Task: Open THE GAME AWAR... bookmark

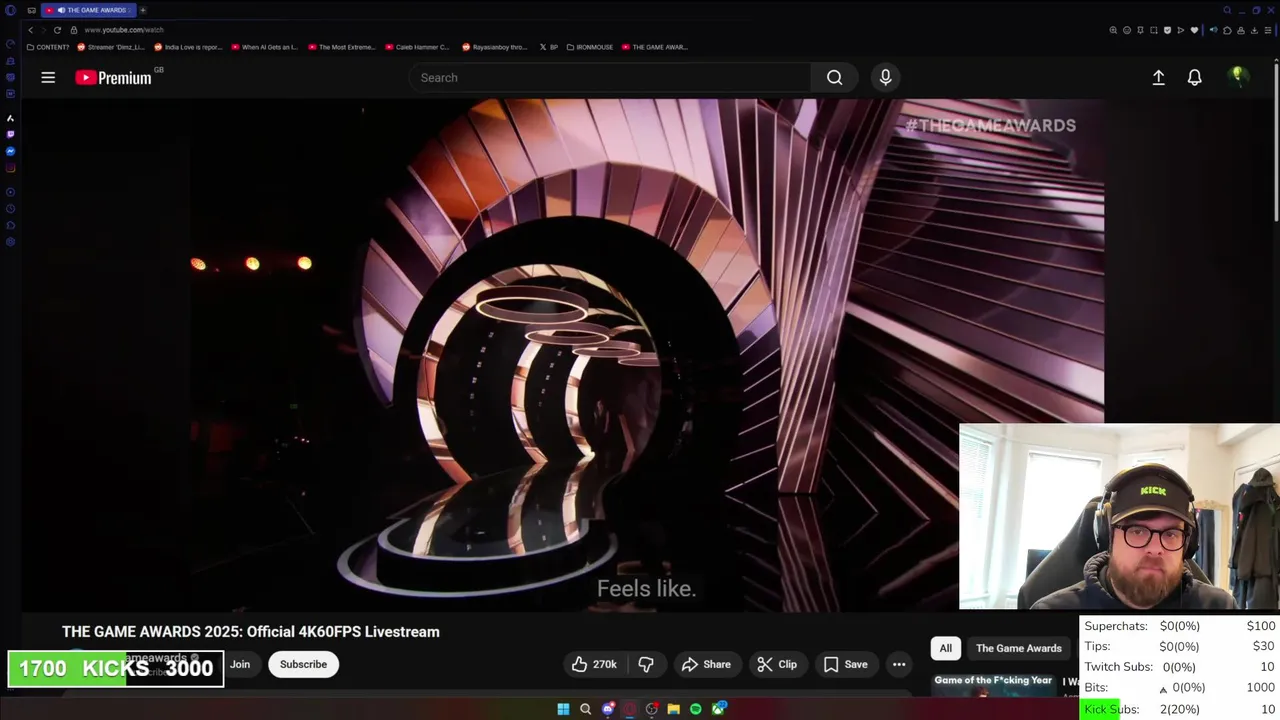Action: [x=655, y=47]
